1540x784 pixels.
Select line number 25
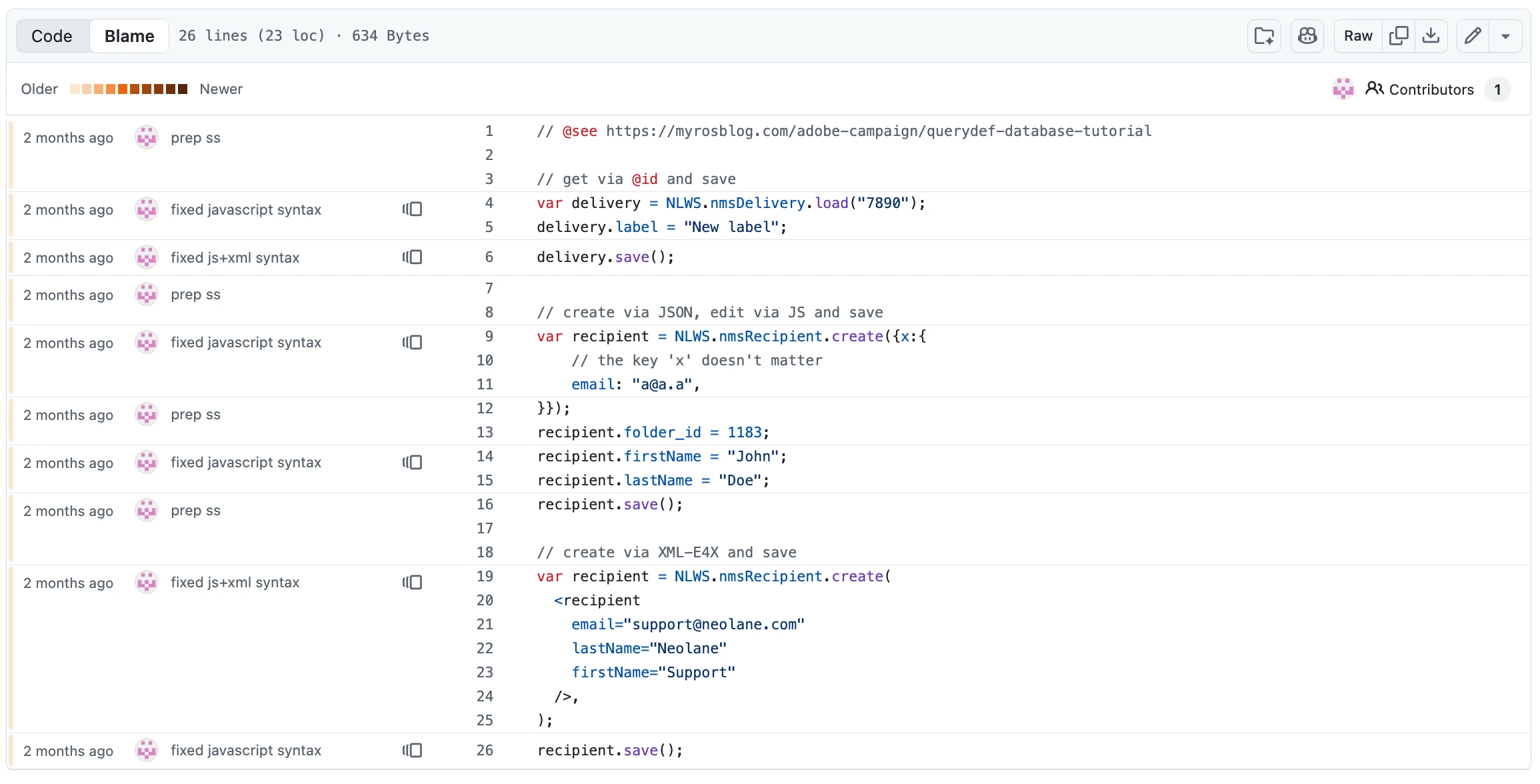485,721
